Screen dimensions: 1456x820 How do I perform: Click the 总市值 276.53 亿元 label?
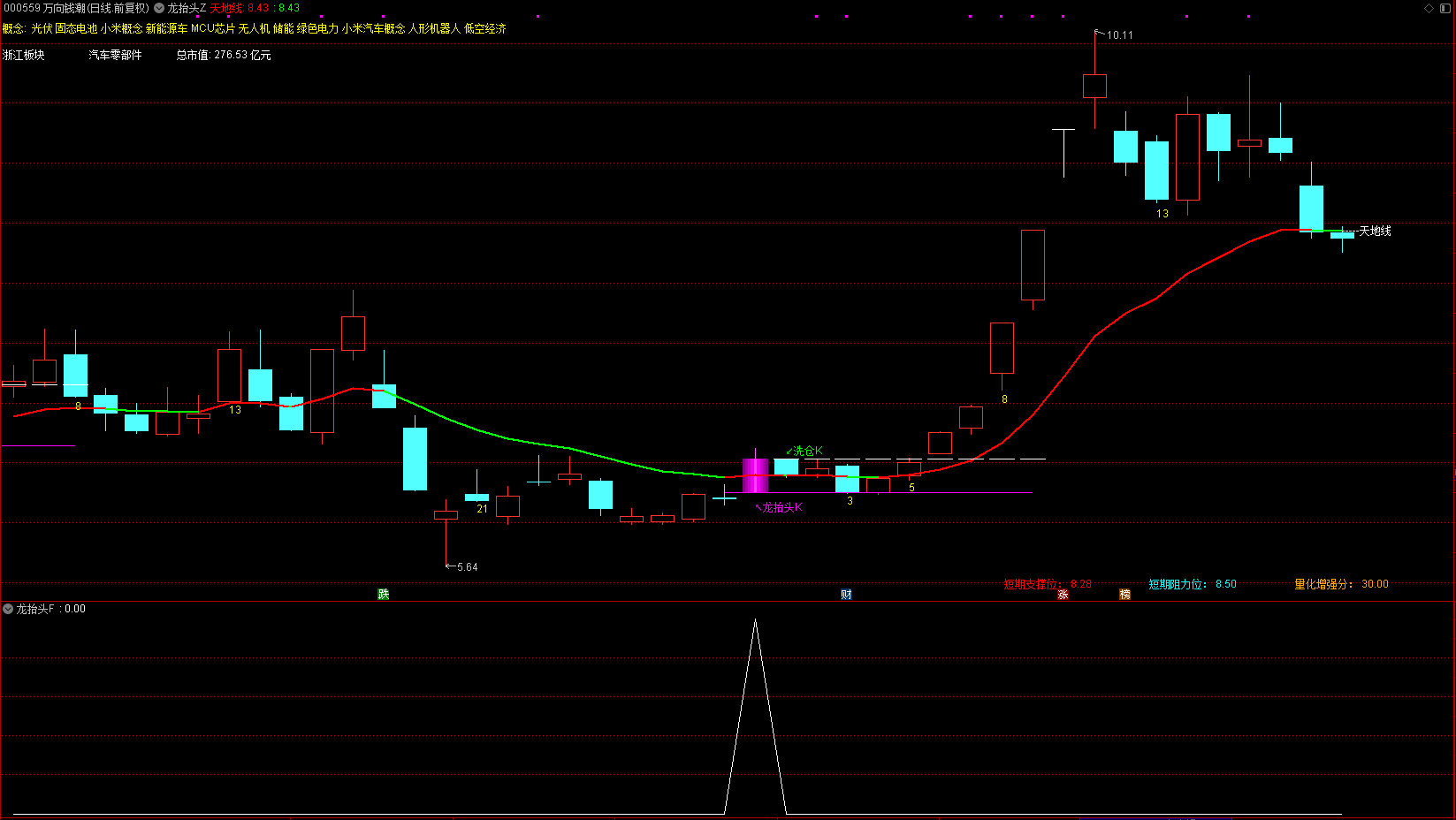[x=224, y=55]
